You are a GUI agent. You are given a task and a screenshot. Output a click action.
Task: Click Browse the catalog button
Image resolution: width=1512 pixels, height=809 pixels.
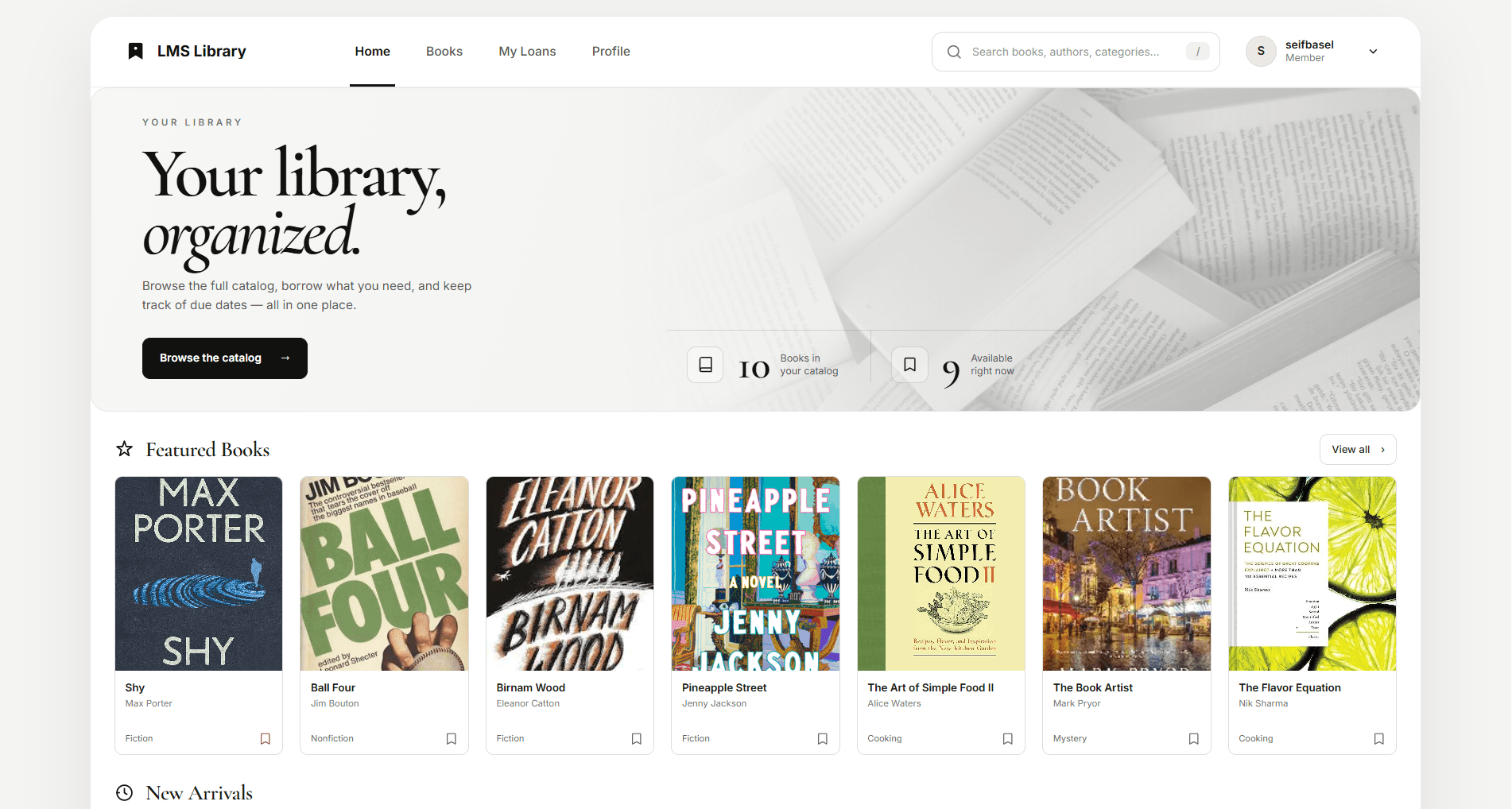point(225,358)
